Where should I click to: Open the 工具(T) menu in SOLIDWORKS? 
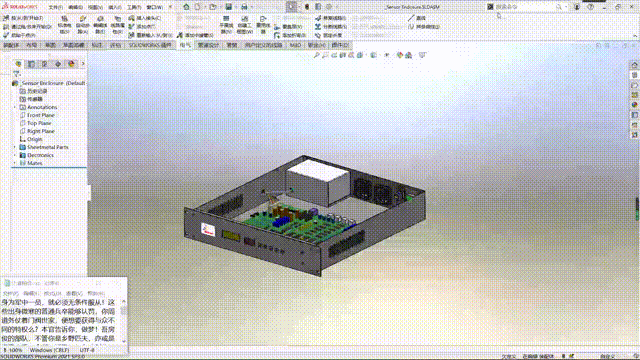(x=134, y=7)
